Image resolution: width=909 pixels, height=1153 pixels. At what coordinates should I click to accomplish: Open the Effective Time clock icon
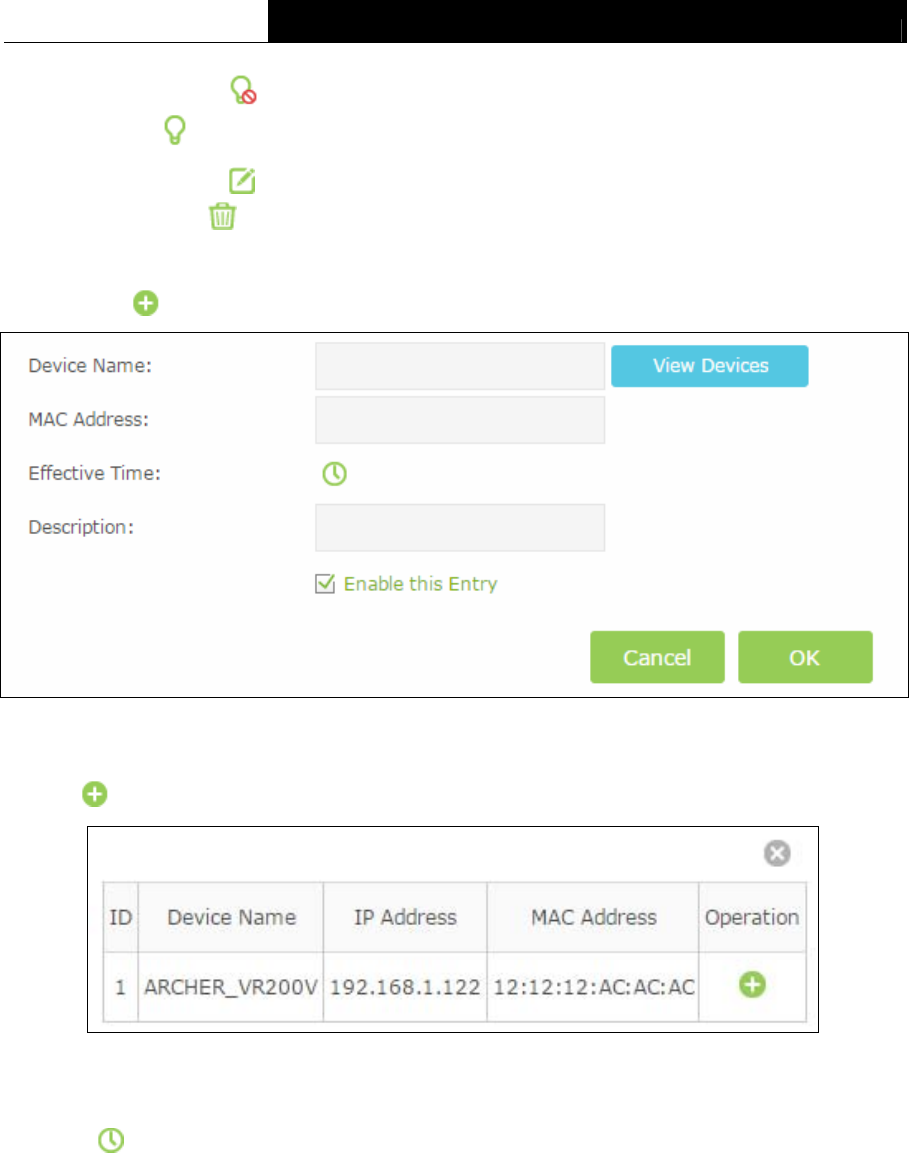click(x=335, y=474)
